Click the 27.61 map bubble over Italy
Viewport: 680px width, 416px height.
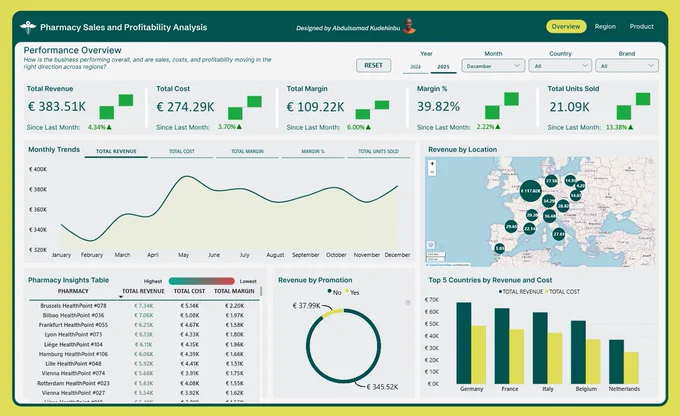click(x=559, y=234)
